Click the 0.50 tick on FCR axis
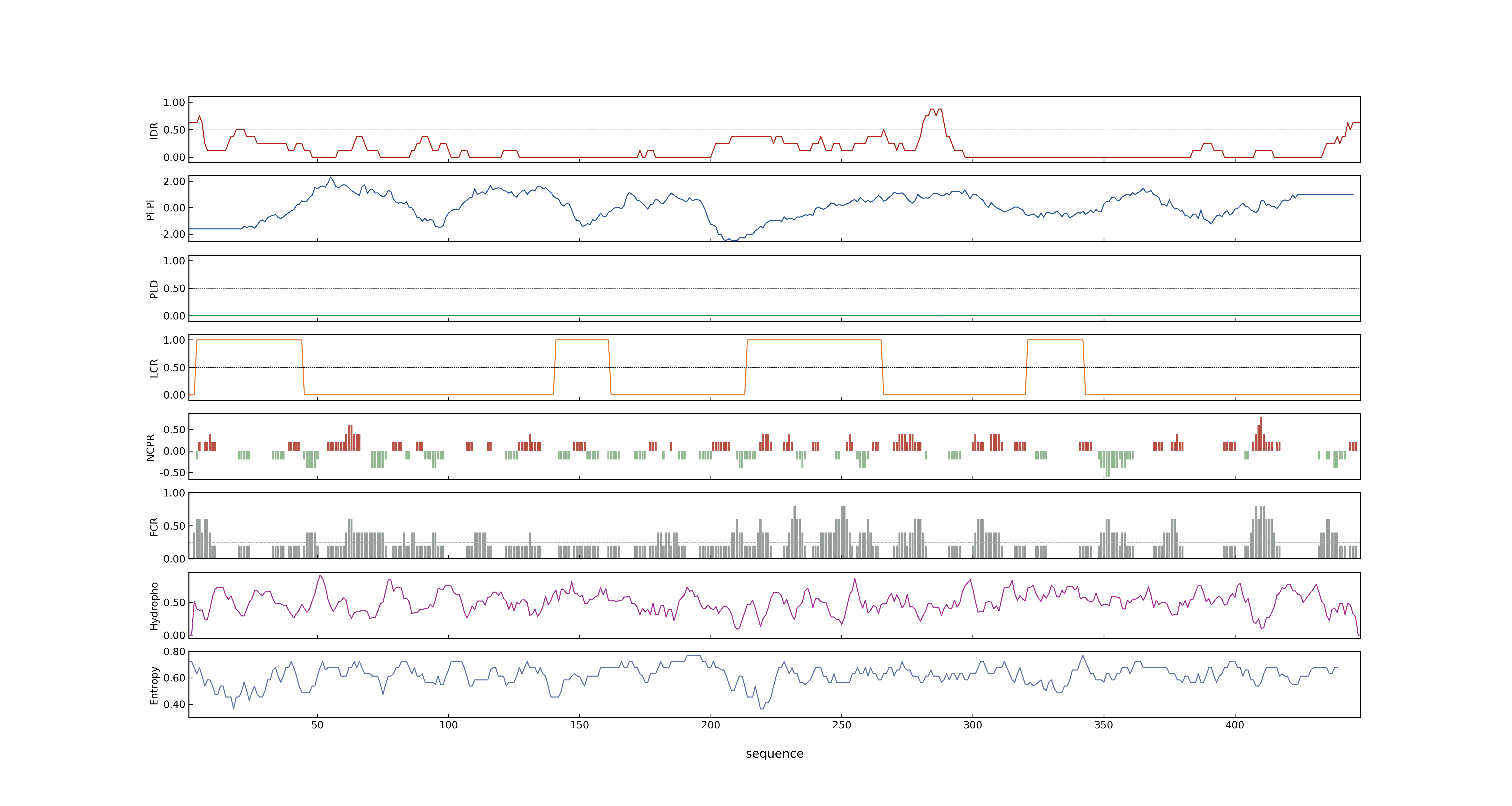Viewport: 1512px width, 806px height. (174, 526)
